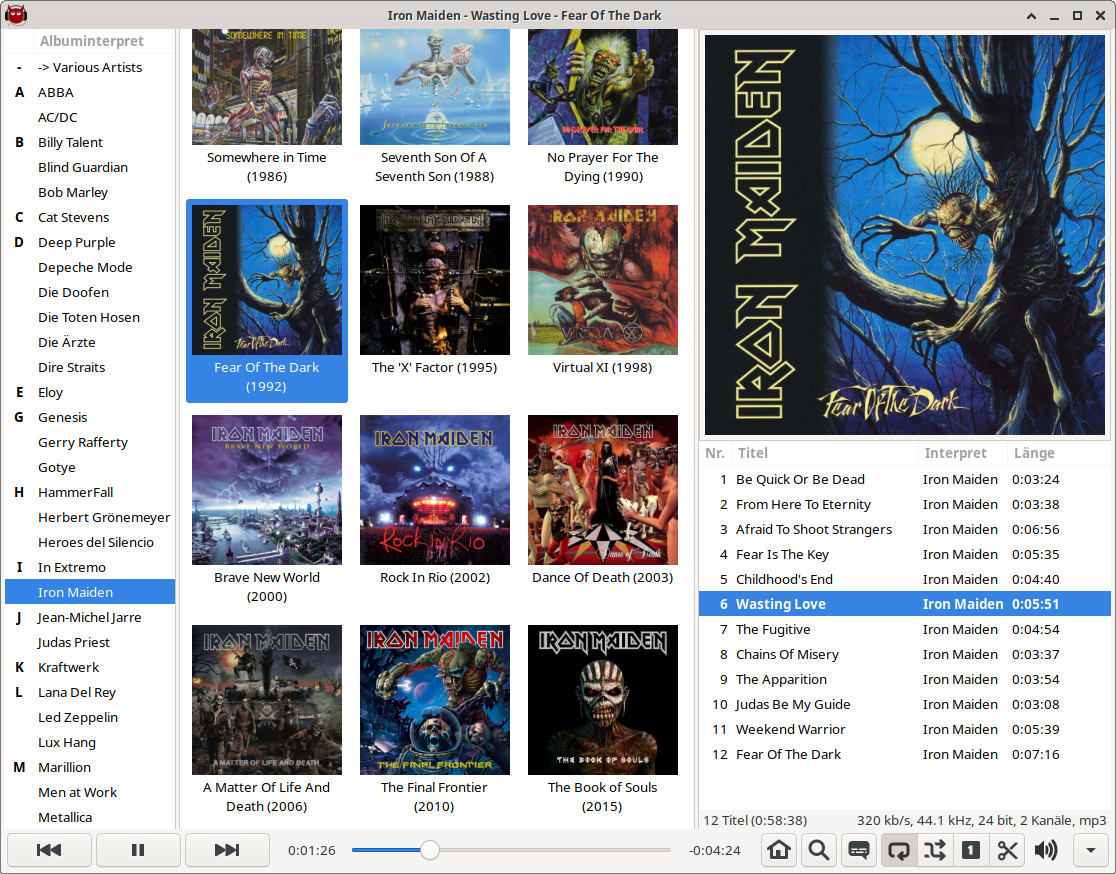Pause the current playback
Image resolution: width=1116 pixels, height=874 pixels.
tap(138, 850)
